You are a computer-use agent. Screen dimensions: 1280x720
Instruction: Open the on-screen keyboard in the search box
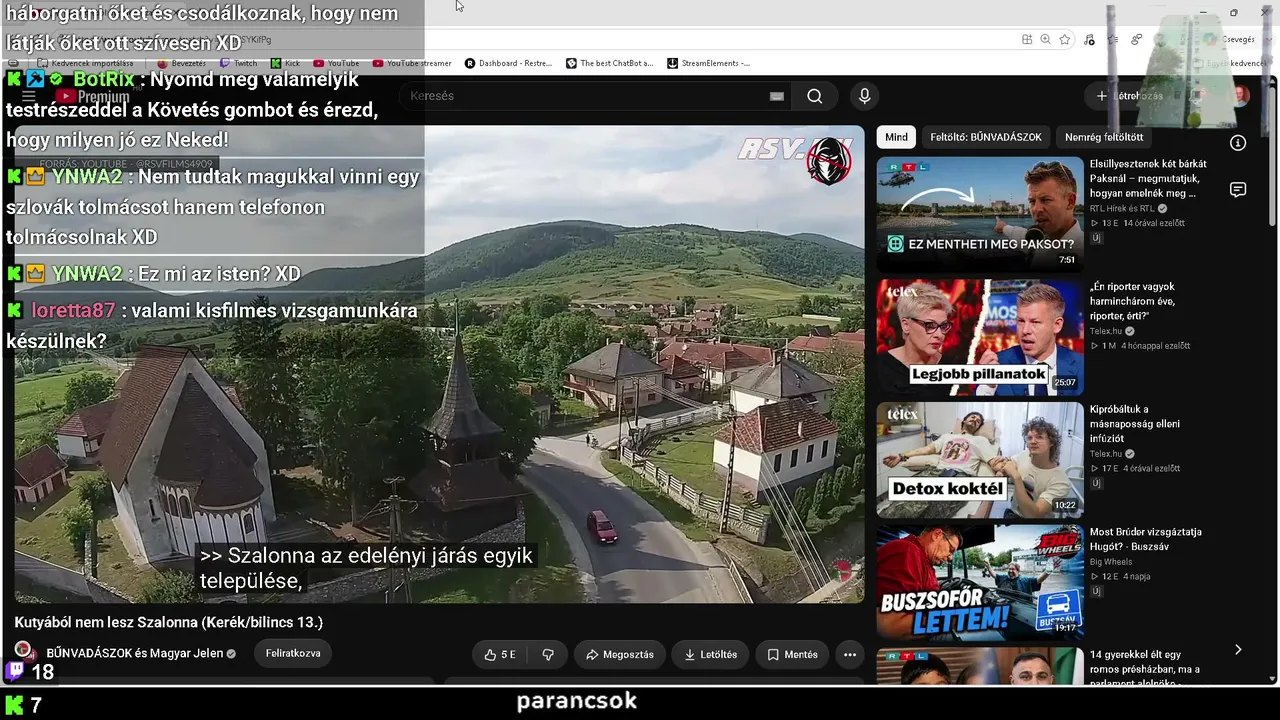coord(777,96)
